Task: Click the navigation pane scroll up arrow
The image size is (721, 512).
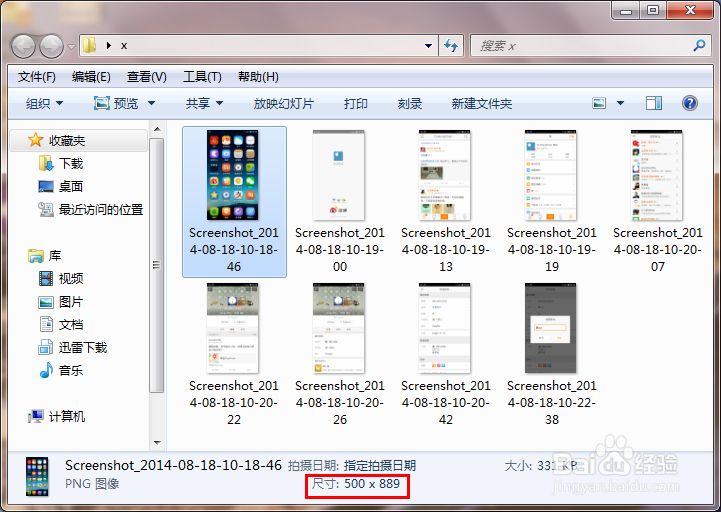Action: (x=157, y=129)
